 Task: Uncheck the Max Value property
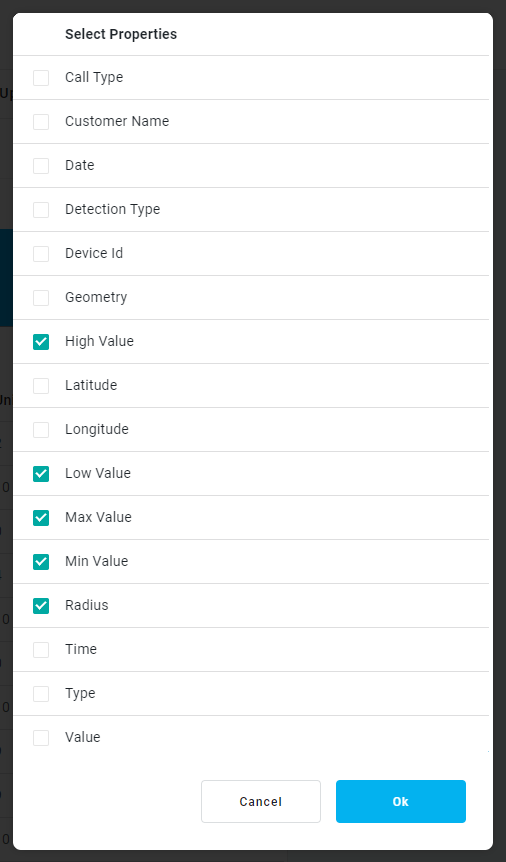[x=41, y=518]
